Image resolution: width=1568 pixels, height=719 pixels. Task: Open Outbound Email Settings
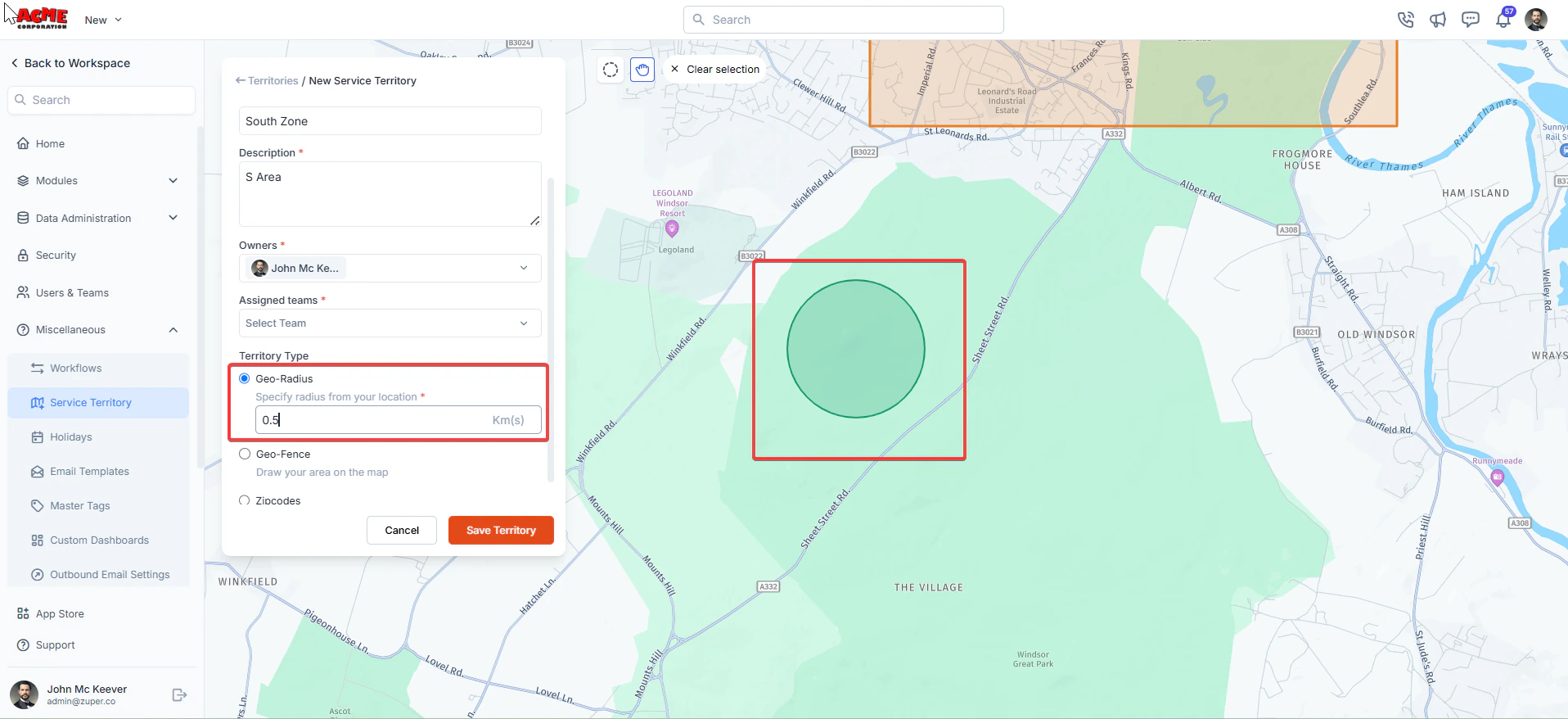(x=98, y=575)
